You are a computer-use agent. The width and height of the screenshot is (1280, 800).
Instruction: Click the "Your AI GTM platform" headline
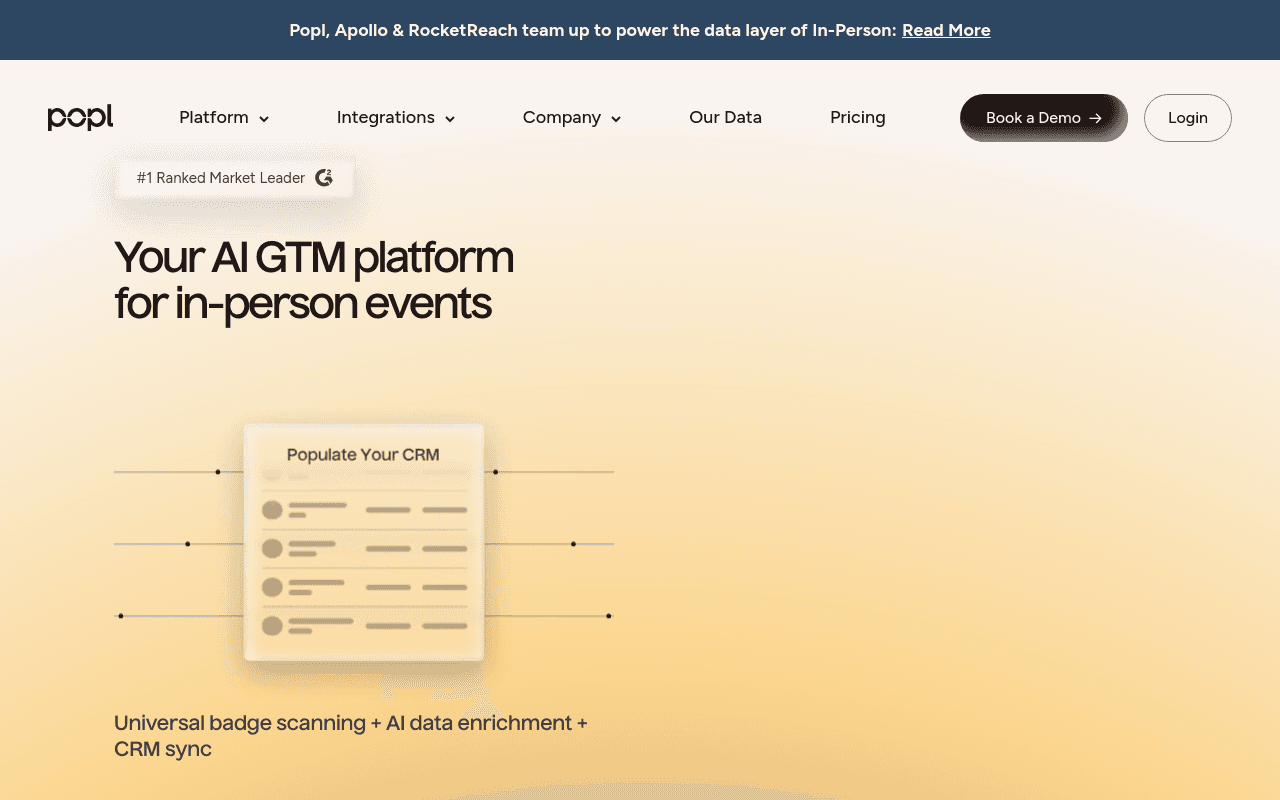[x=314, y=280]
